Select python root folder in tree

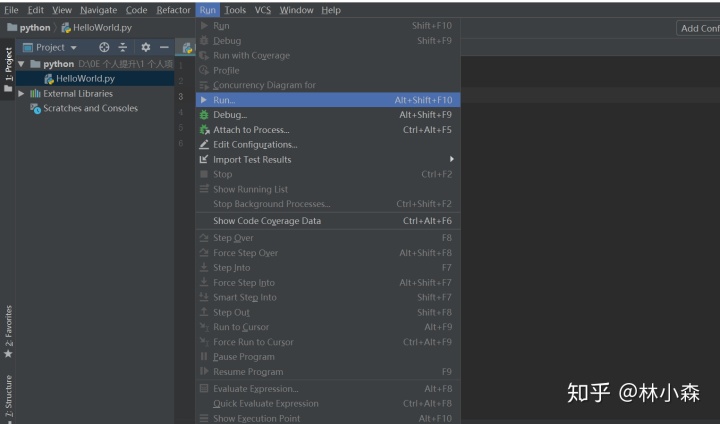tap(95, 64)
